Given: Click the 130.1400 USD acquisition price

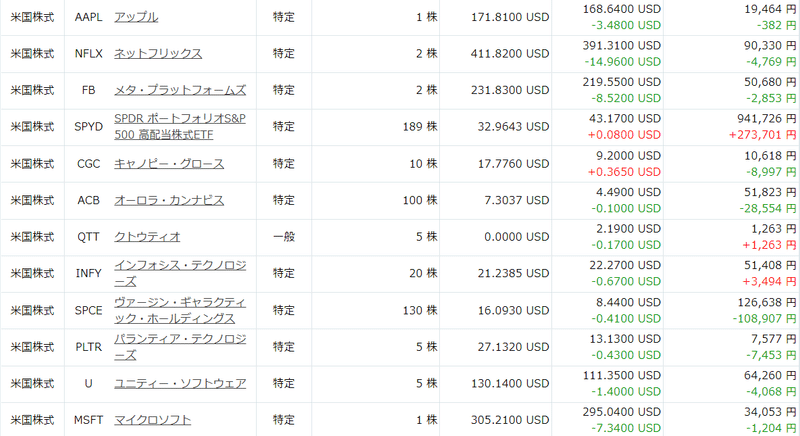Looking at the screenshot, I should point(510,383).
